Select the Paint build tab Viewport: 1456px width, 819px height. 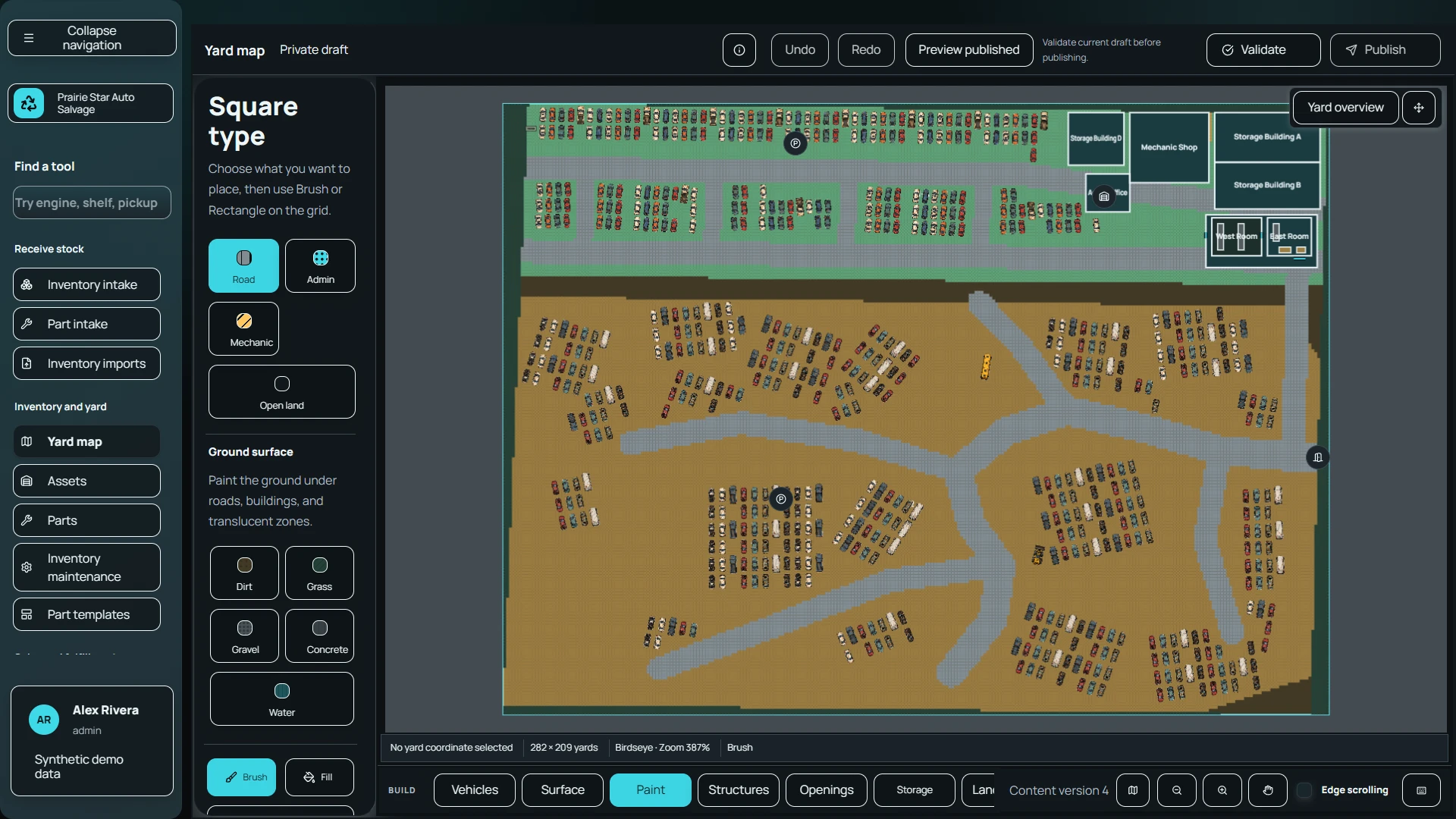651,790
